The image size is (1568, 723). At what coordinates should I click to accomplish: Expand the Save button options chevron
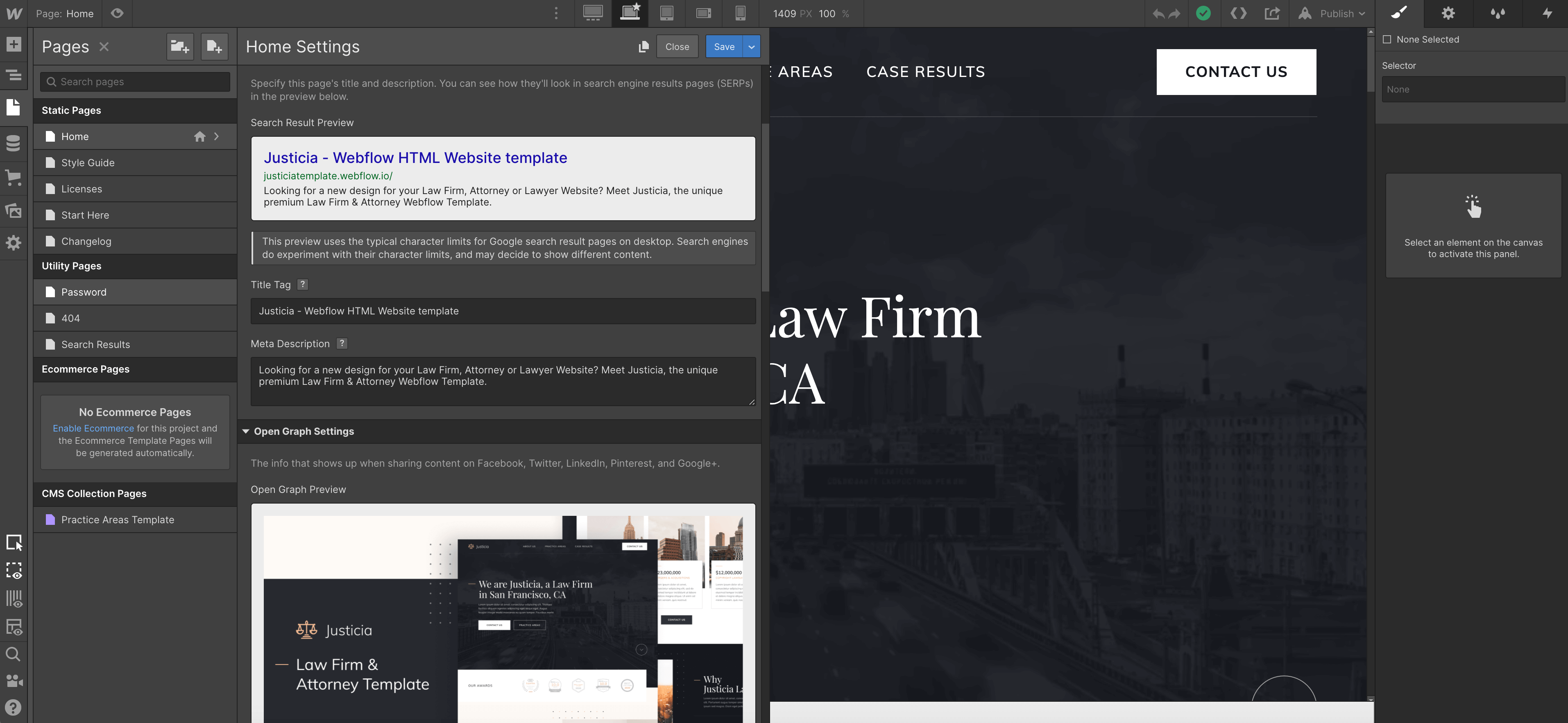tap(751, 46)
